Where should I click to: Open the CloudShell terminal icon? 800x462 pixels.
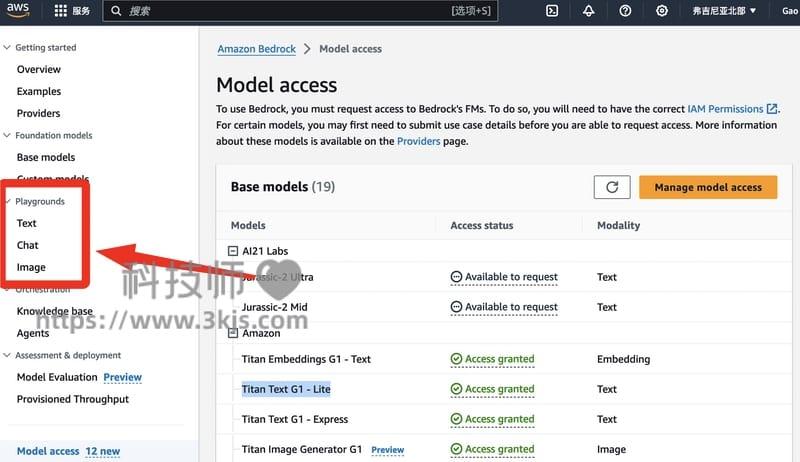(x=552, y=11)
